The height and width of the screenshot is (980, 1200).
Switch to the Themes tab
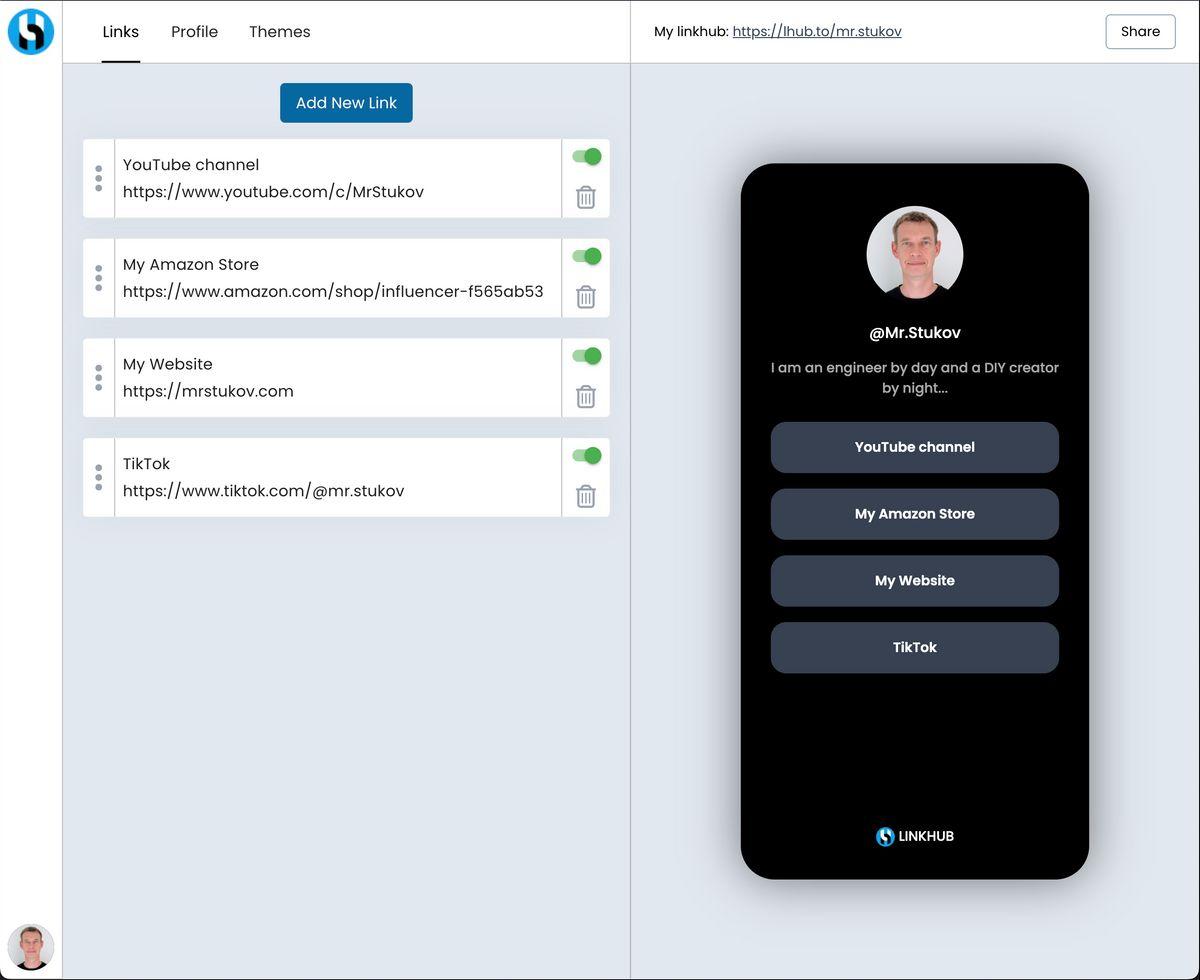(x=280, y=32)
